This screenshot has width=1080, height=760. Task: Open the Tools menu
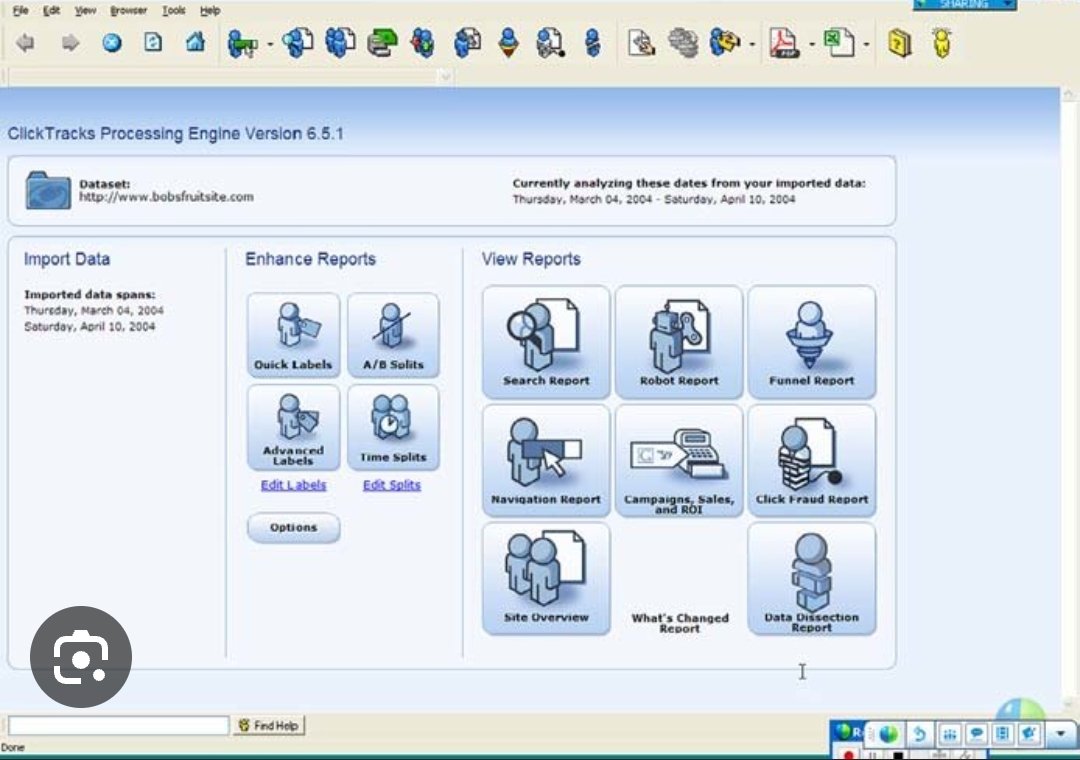coord(174,10)
